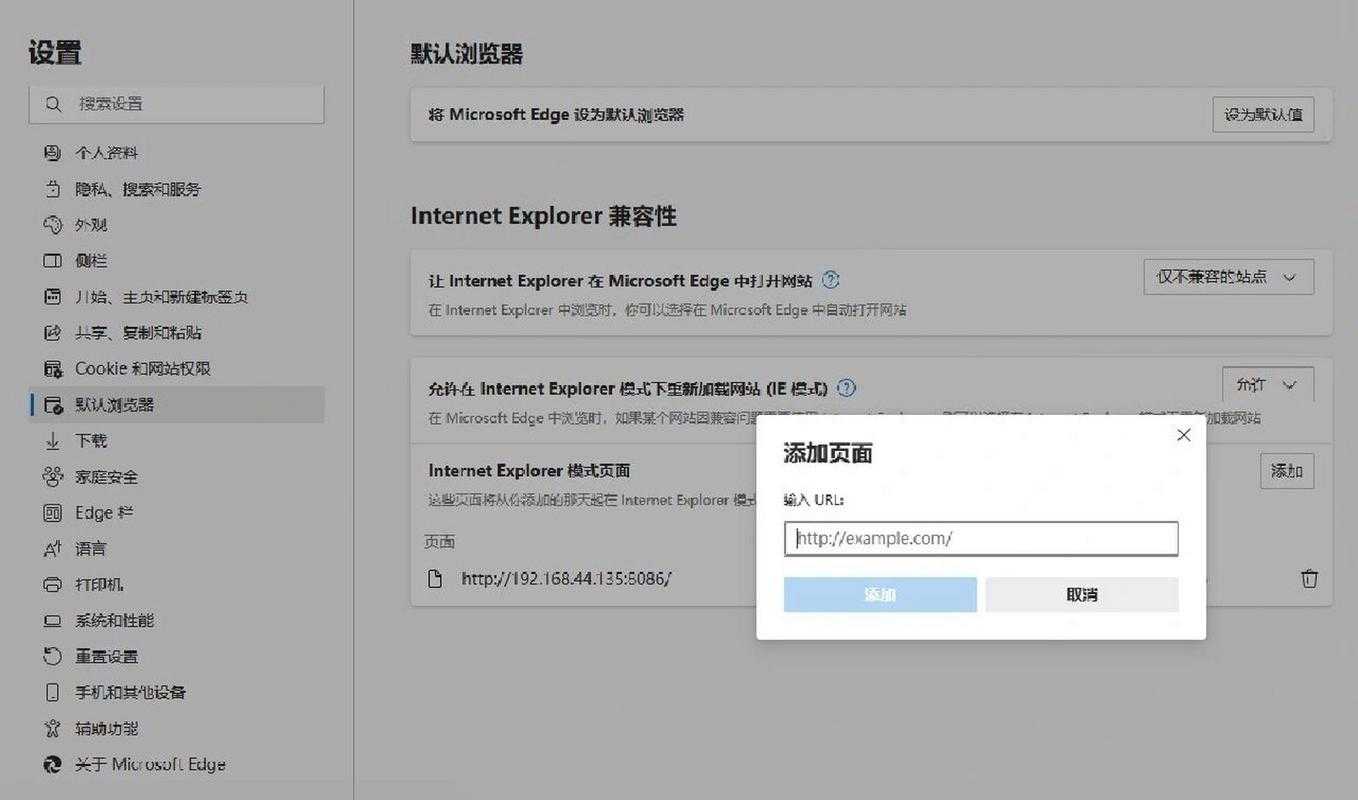Click the Cookie 和网站权限 icon
1358x800 pixels.
point(53,369)
